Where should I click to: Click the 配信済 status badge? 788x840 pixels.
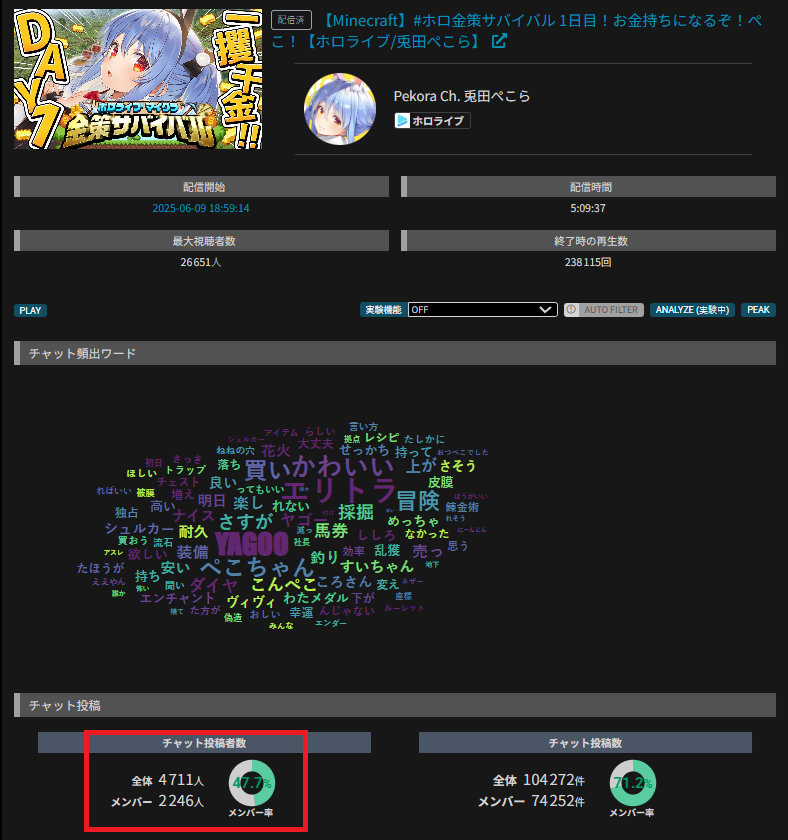click(291, 20)
